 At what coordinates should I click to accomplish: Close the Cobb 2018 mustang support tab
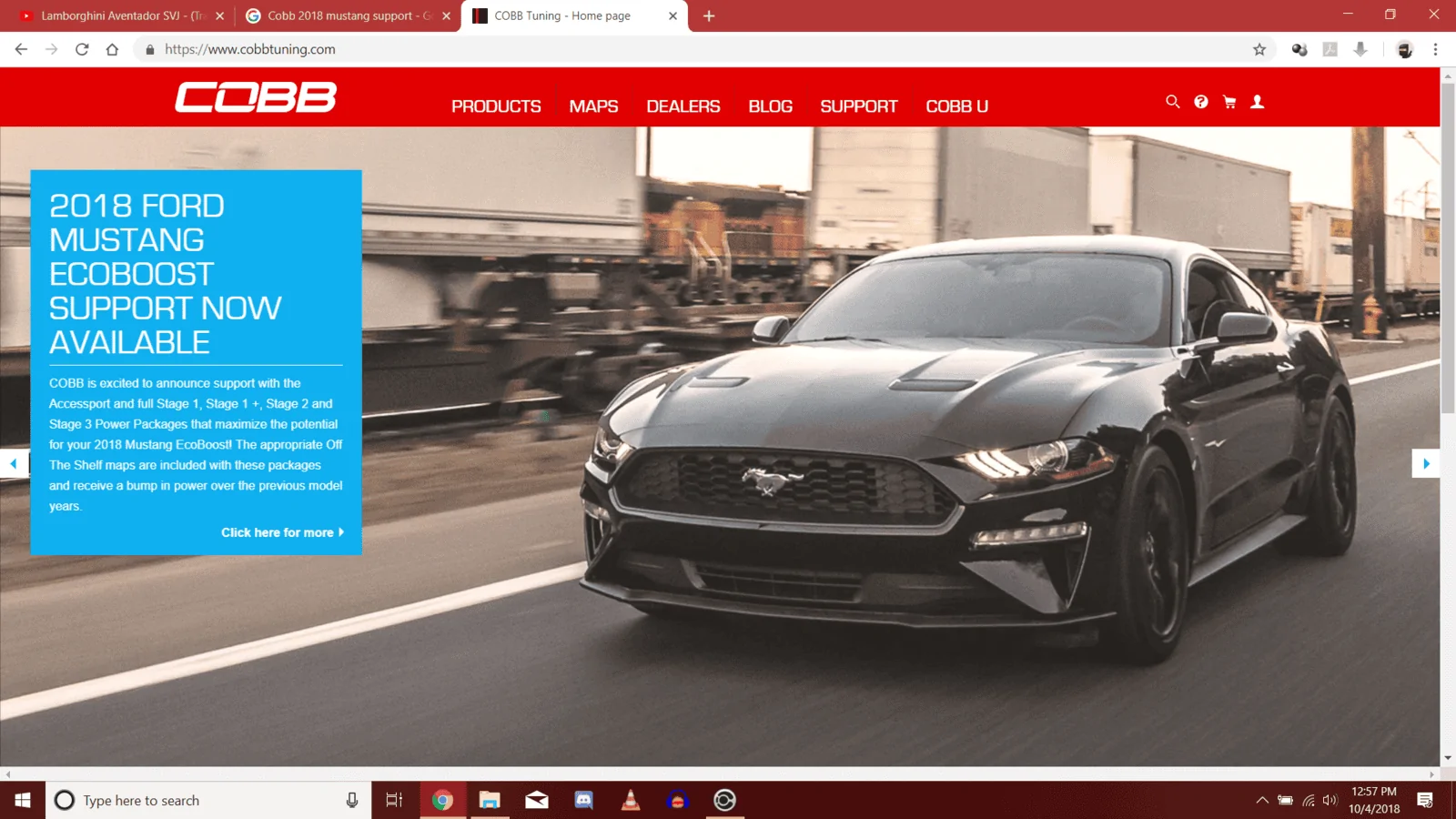point(446,15)
